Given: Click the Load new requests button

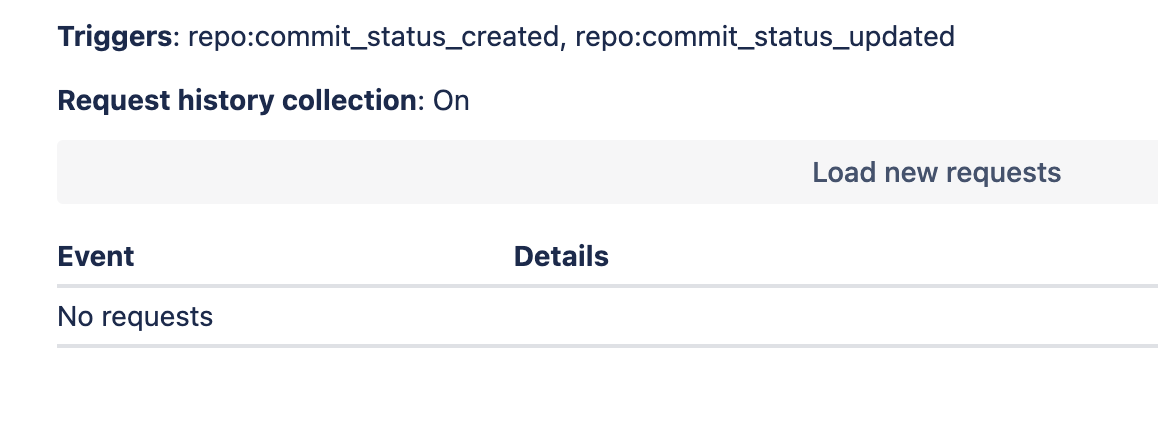Looking at the screenshot, I should [936, 172].
